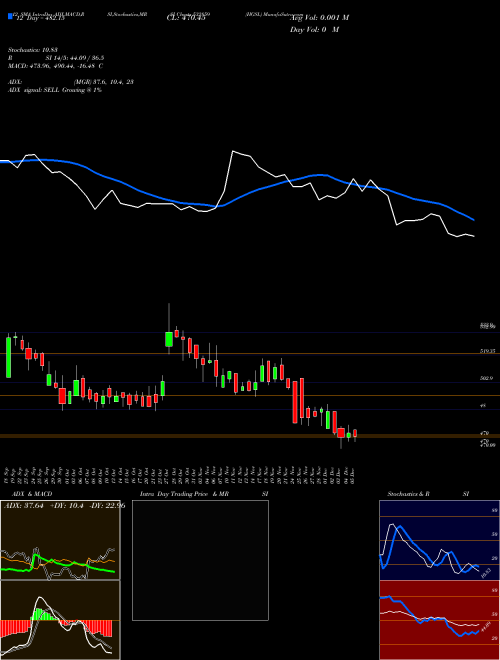
Task: Click the ADX indicator chart thumbnail
Action: point(60,540)
